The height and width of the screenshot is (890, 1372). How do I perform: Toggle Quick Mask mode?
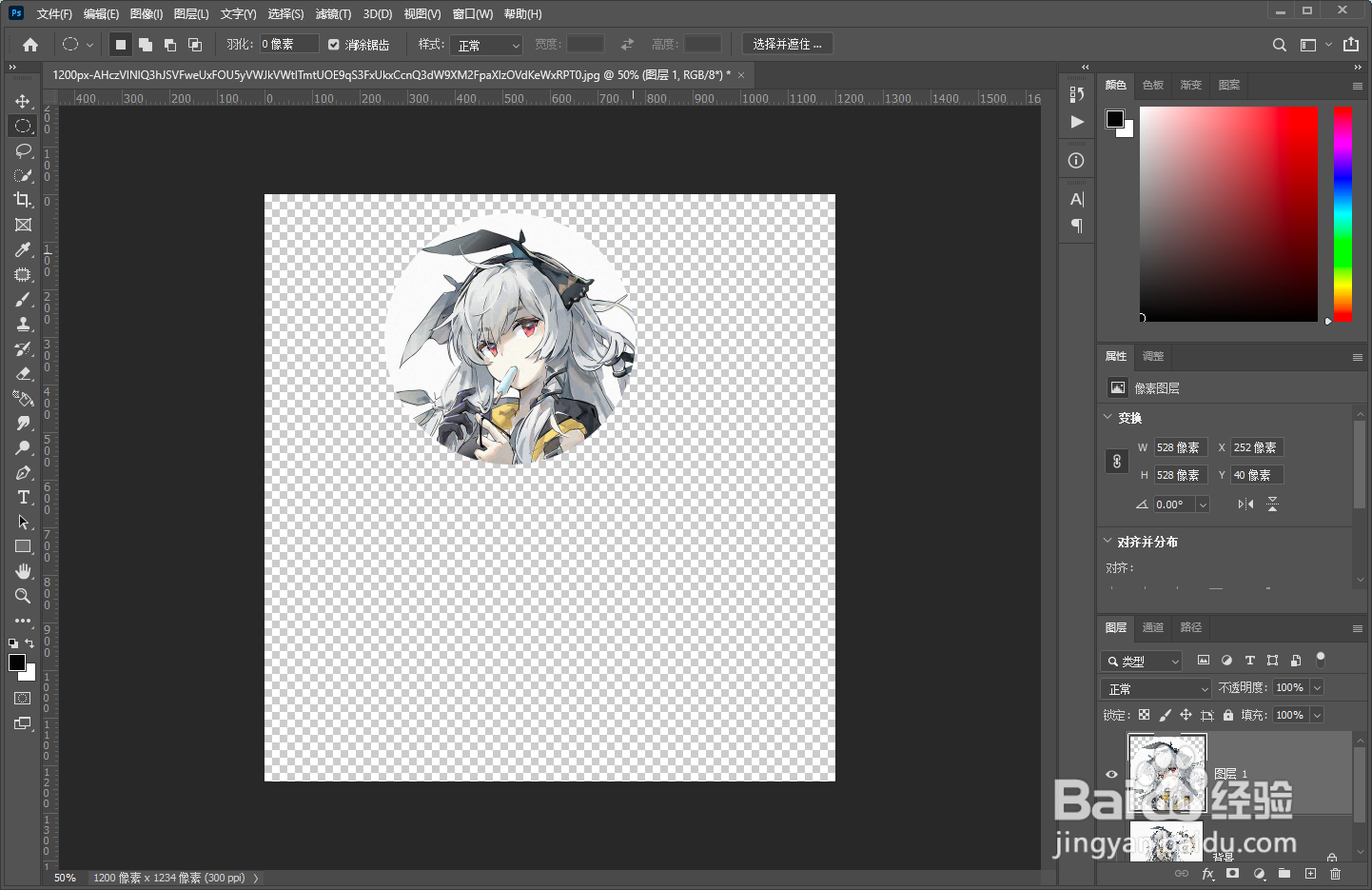click(23, 699)
